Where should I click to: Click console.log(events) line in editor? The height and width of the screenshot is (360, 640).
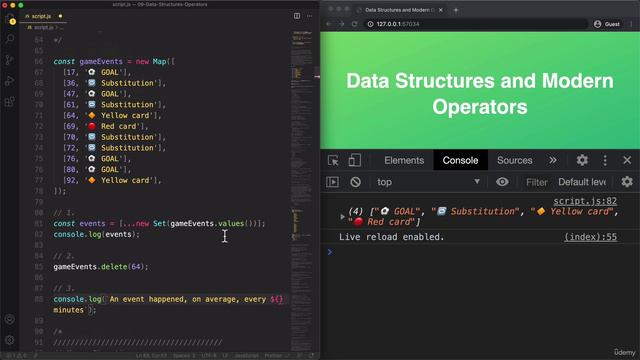click(96, 234)
